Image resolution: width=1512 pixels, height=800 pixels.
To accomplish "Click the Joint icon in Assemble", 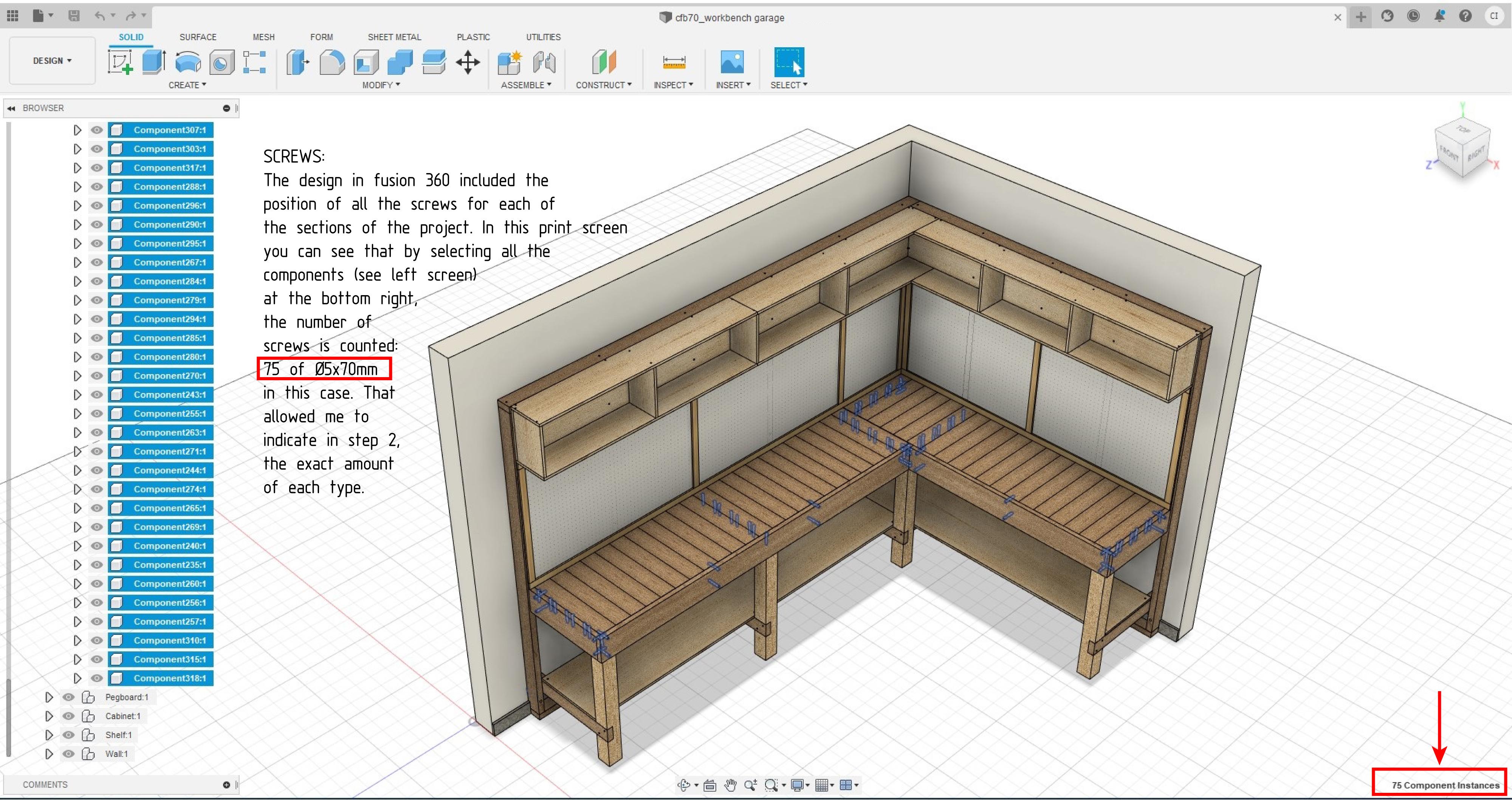I will (544, 62).
